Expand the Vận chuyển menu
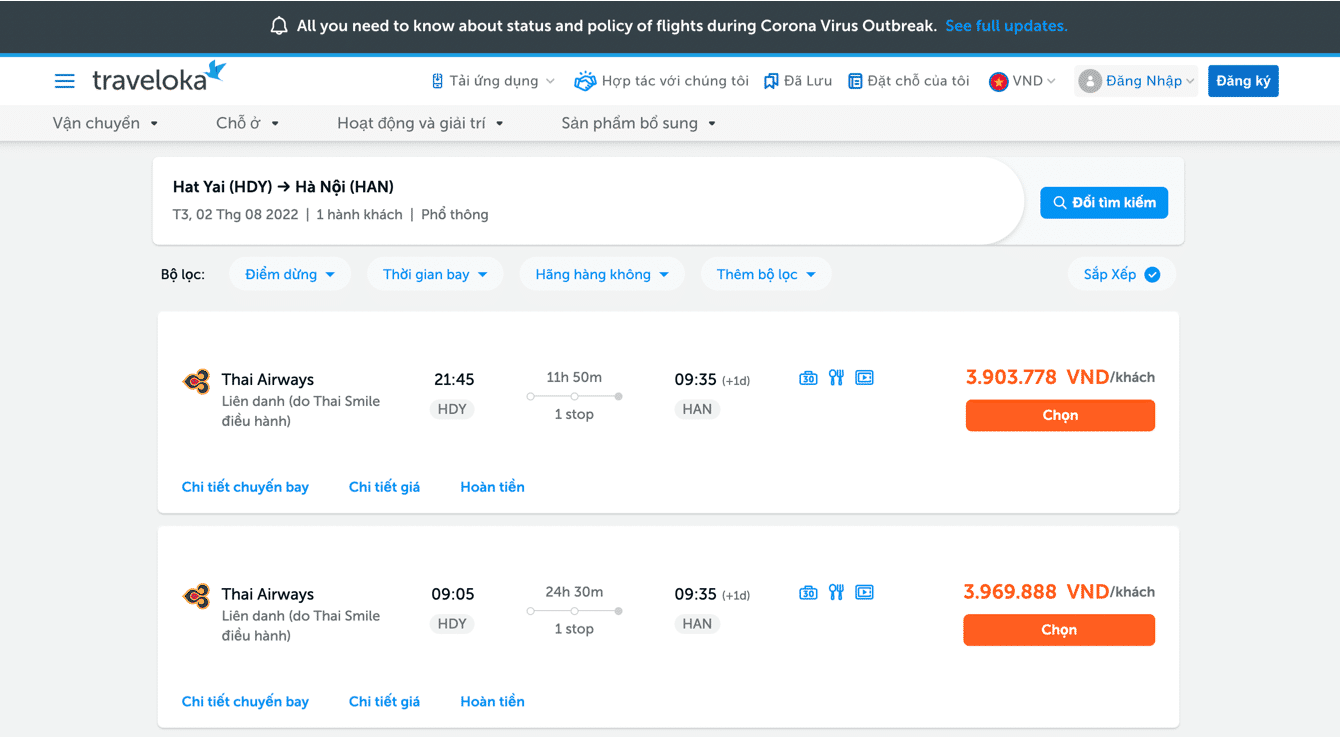The width and height of the screenshot is (1340, 737). coord(106,123)
